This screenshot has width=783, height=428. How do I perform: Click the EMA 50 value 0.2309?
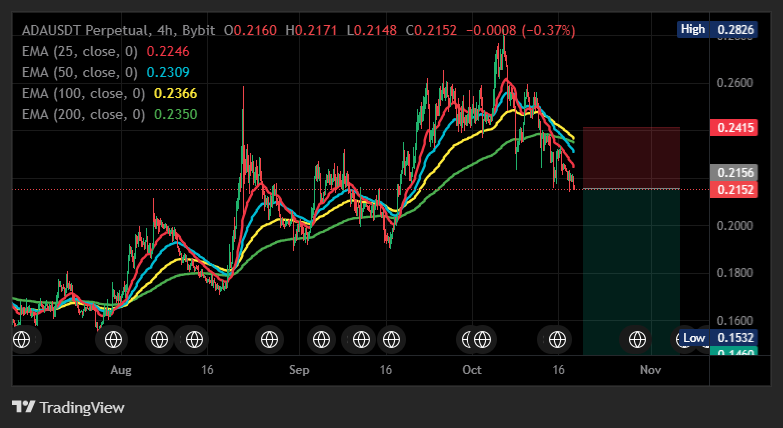click(168, 72)
